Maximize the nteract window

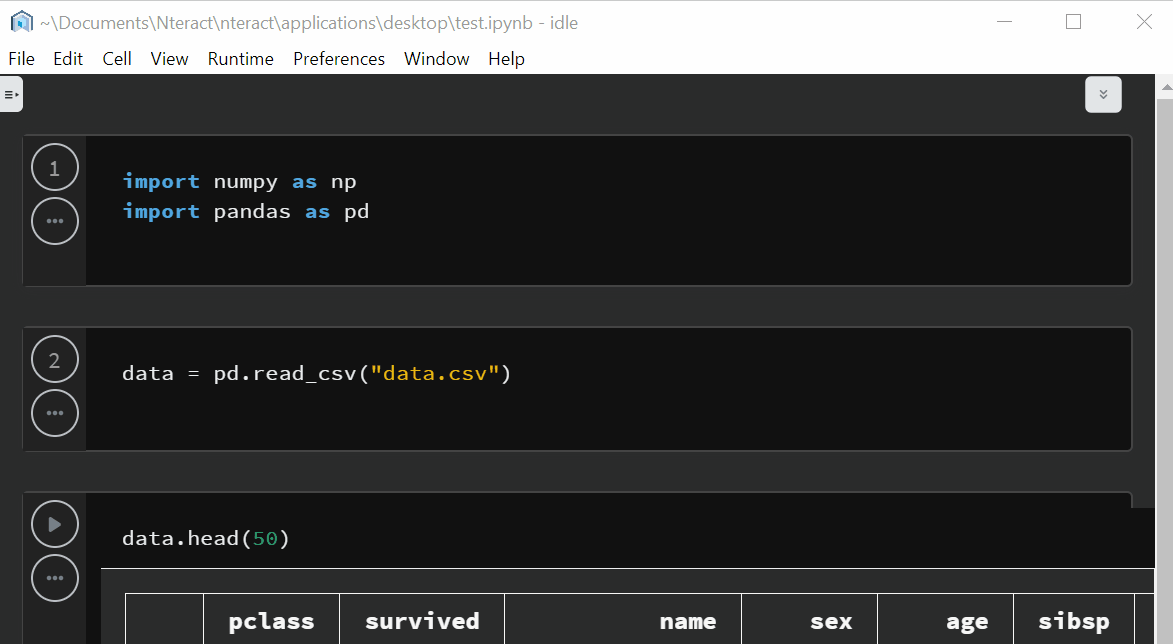[1074, 22]
